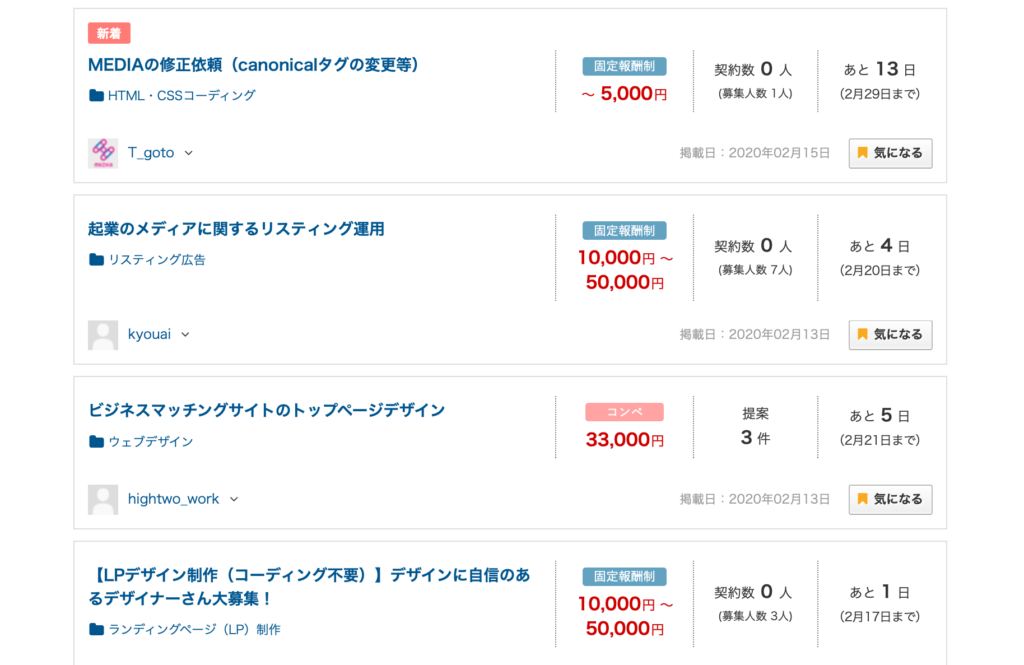Expand the chevron next to hightwo_work

point(234,499)
